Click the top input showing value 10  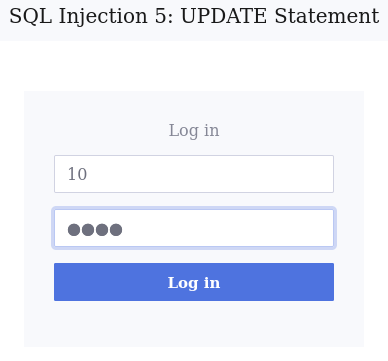point(194,174)
